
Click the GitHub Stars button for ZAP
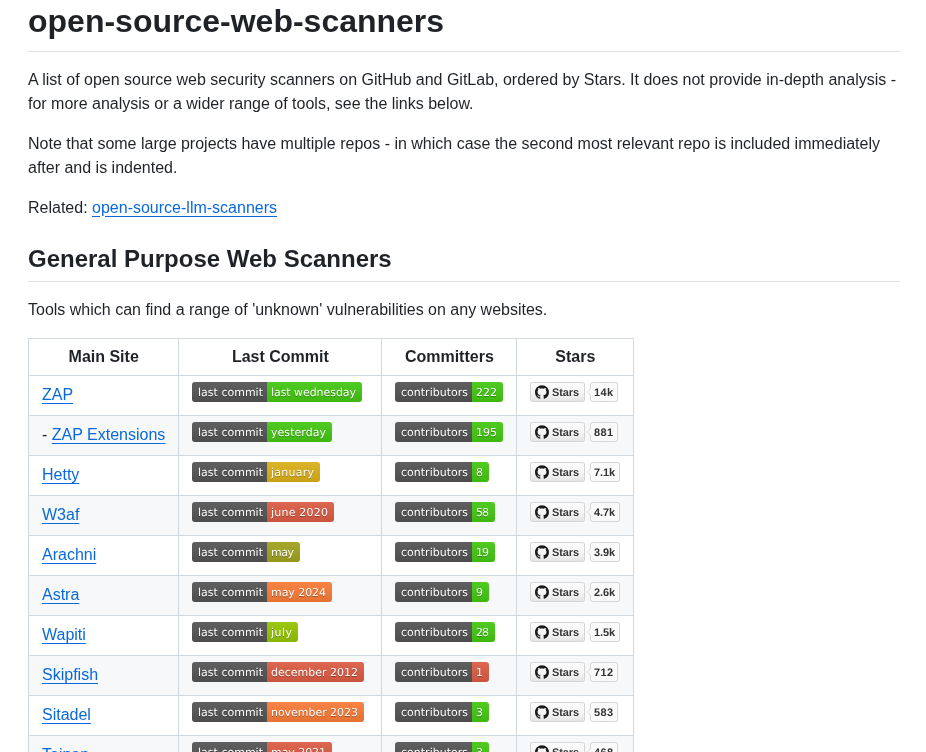coord(557,392)
